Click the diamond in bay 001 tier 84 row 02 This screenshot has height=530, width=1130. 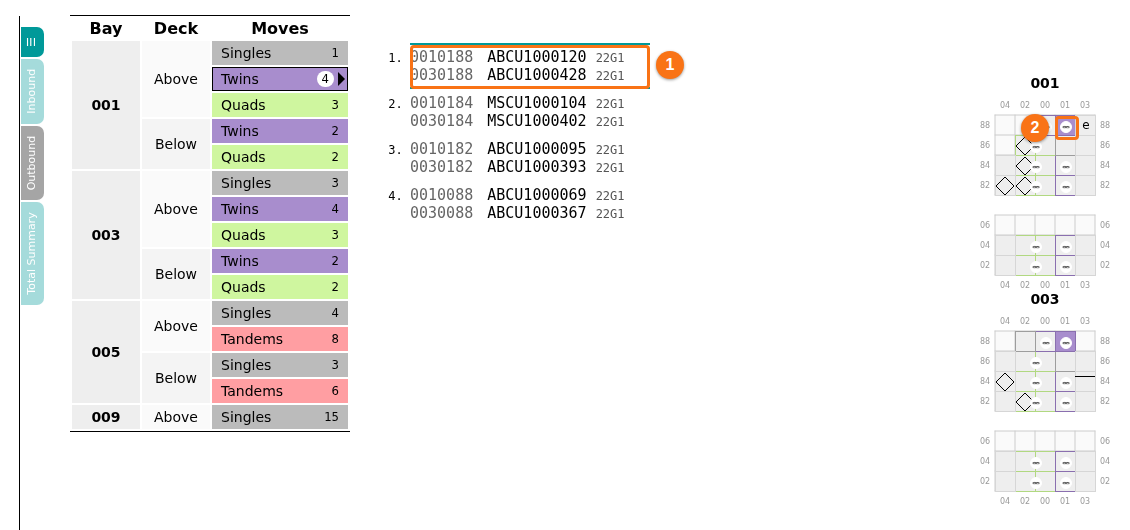(1024, 166)
